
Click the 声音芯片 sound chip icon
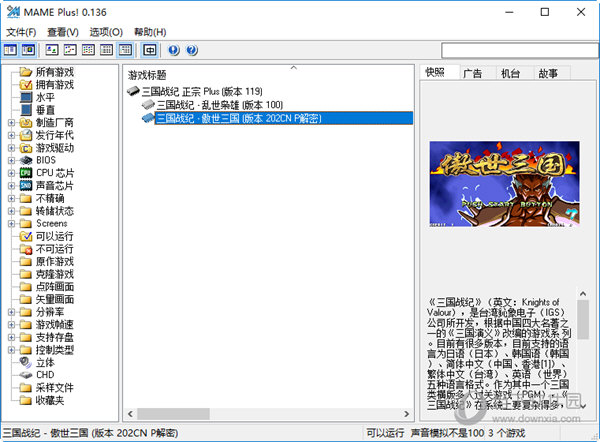click(26, 186)
